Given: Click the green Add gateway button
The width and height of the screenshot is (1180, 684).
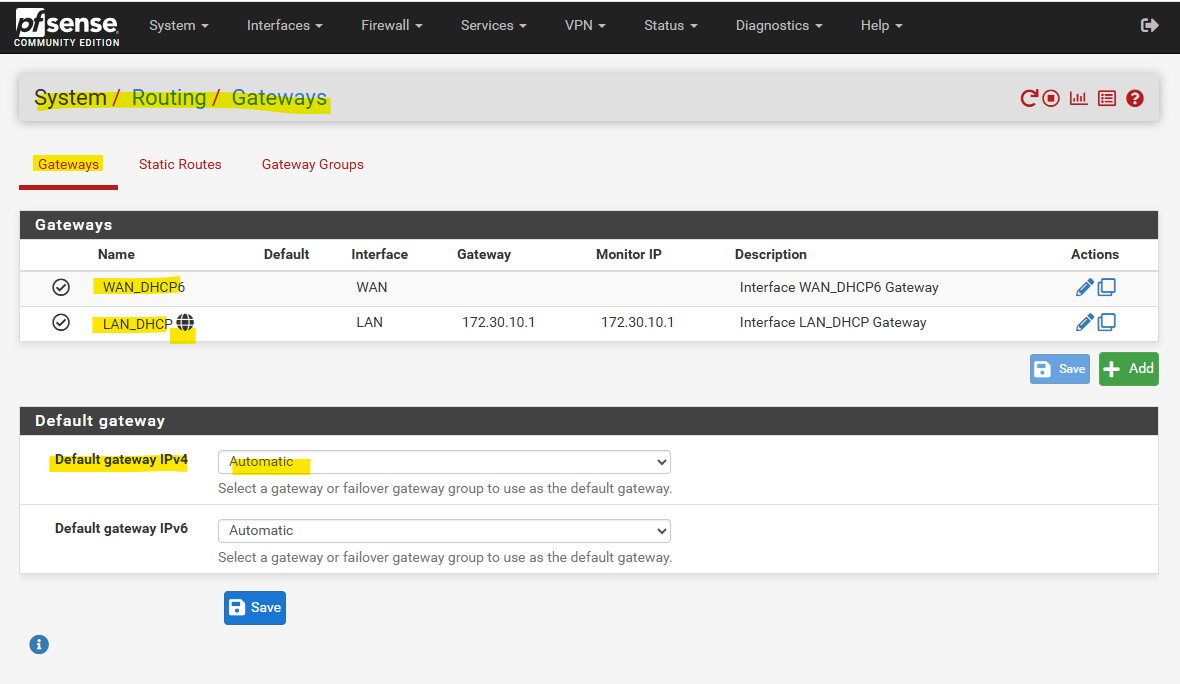Looking at the screenshot, I should pyautogui.click(x=1128, y=369).
